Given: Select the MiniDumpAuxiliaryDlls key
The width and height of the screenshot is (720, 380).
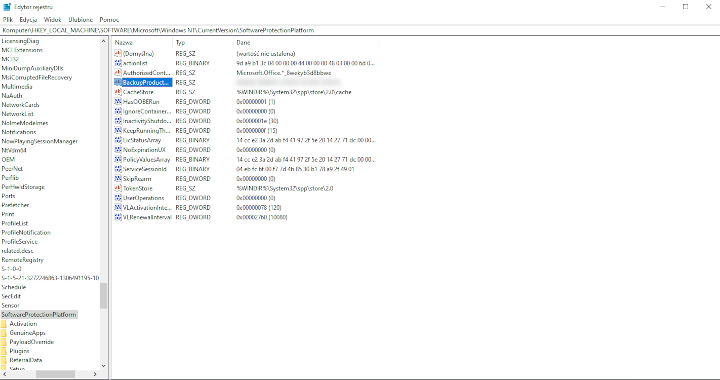Looking at the screenshot, I should coord(32,68).
